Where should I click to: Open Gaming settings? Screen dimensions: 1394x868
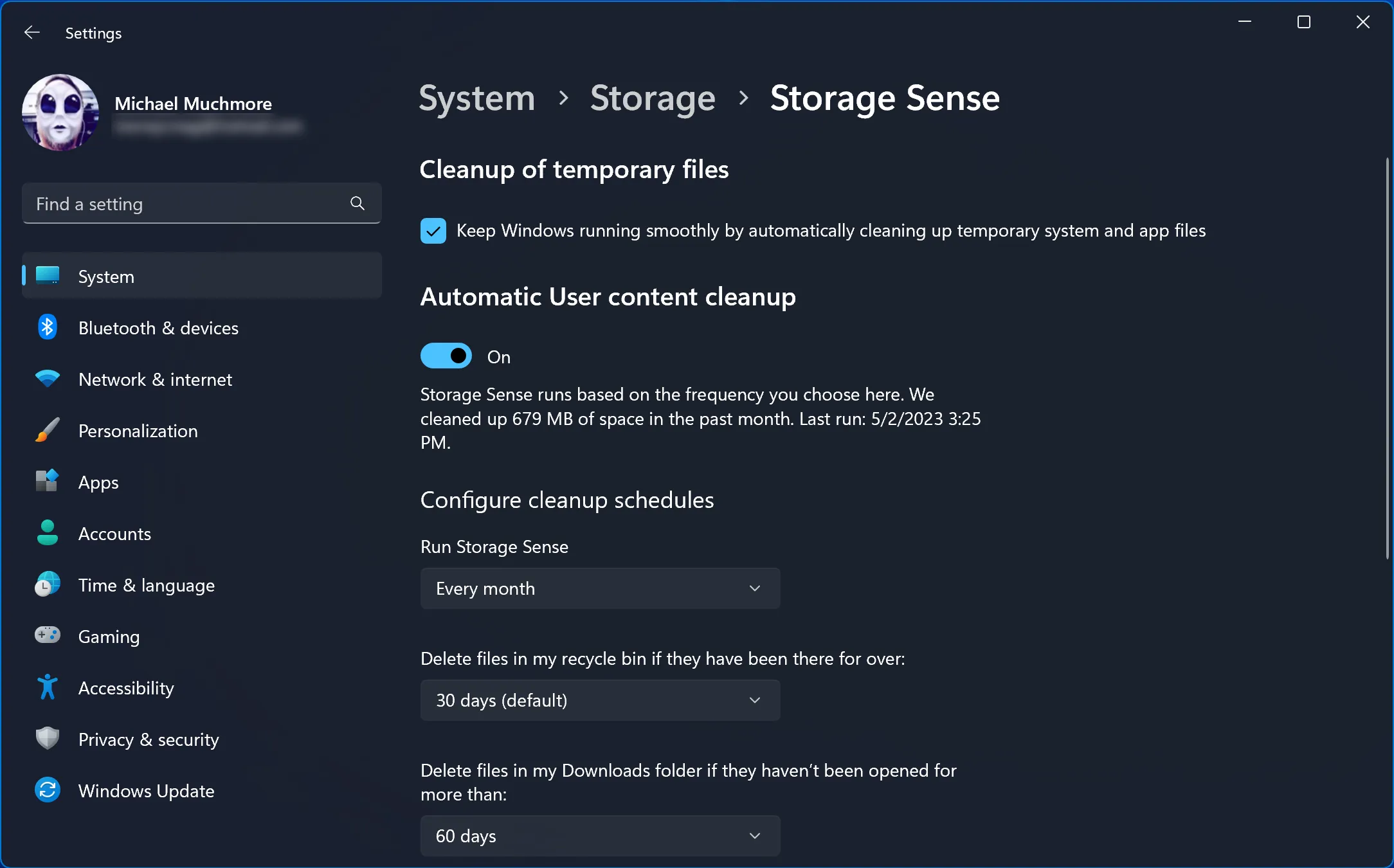pos(202,637)
